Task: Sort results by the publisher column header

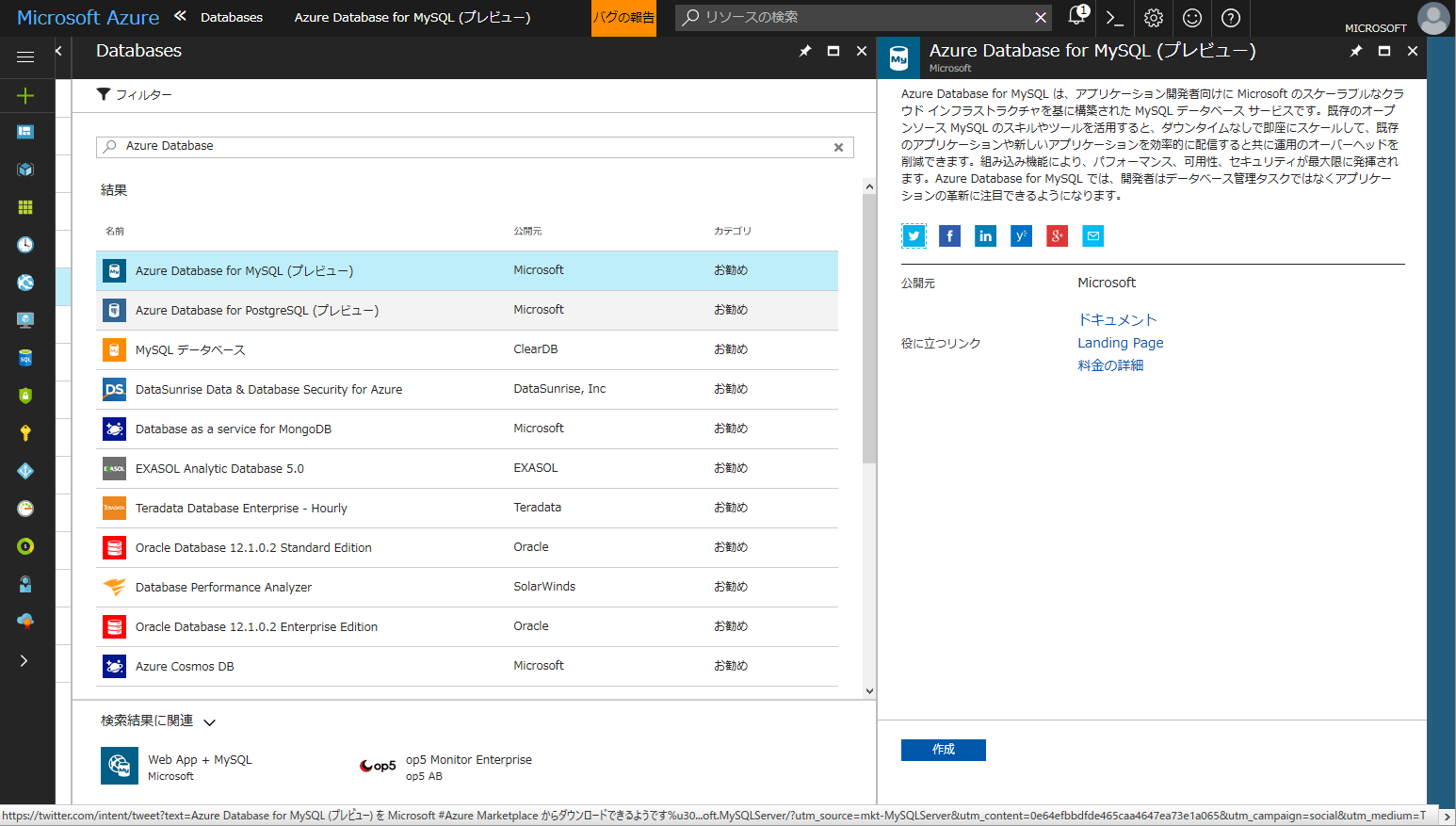Action: point(527,231)
